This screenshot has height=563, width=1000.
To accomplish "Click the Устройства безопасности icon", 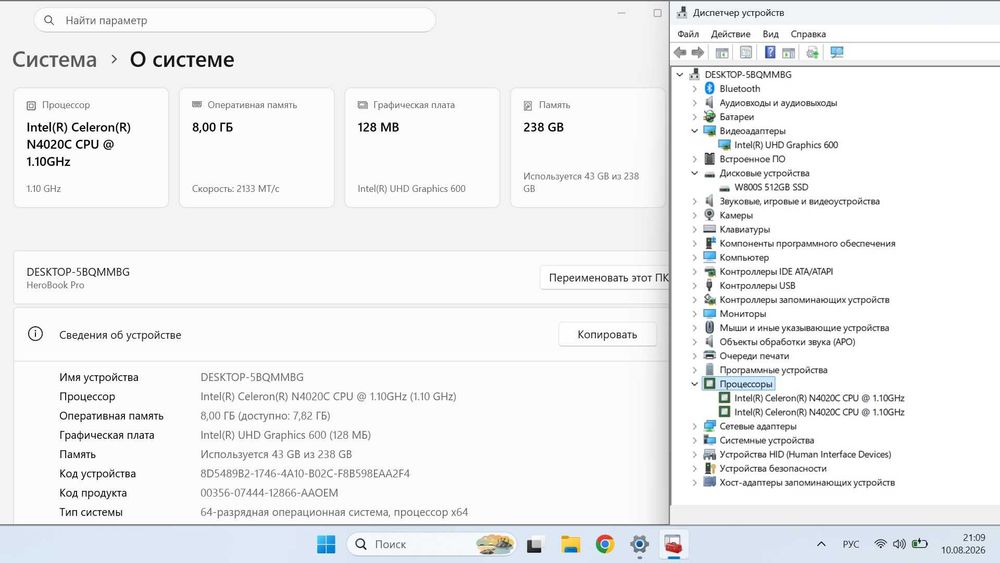I will pos(709,468).
